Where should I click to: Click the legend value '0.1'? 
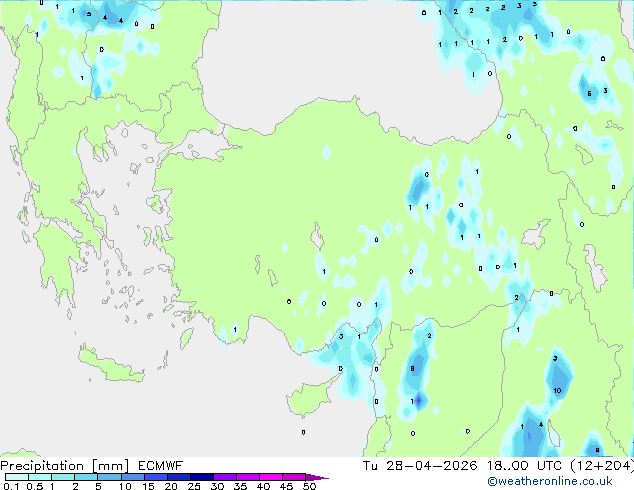11,486
